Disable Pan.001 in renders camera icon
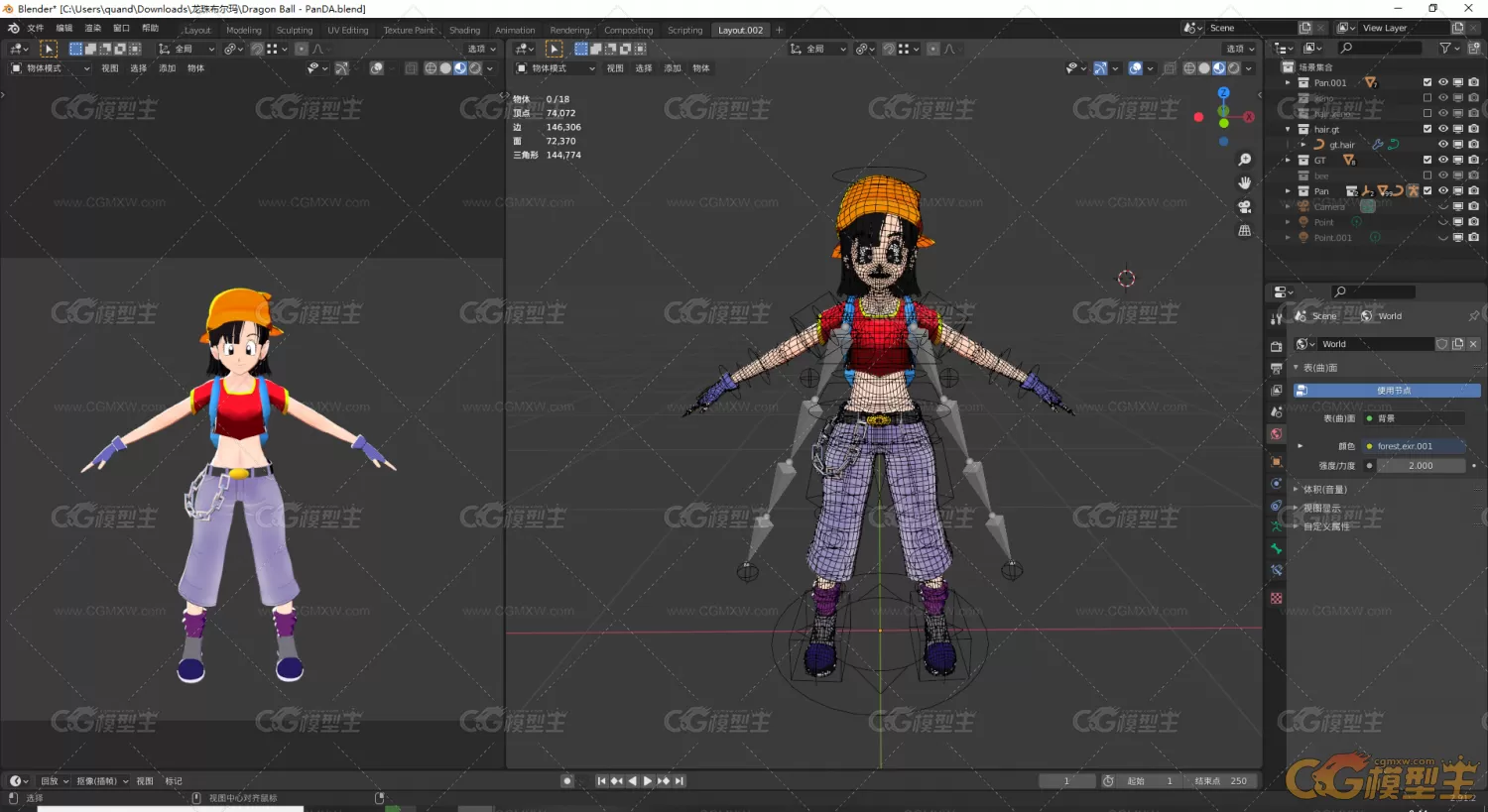 (1474, 82)
